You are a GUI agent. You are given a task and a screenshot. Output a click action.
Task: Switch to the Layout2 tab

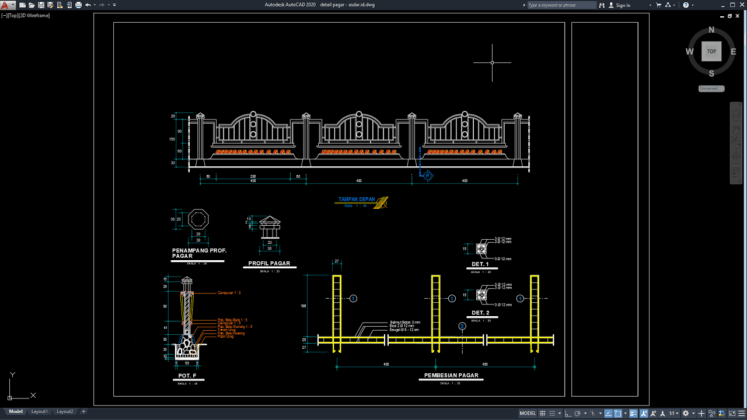pos(65,411)
